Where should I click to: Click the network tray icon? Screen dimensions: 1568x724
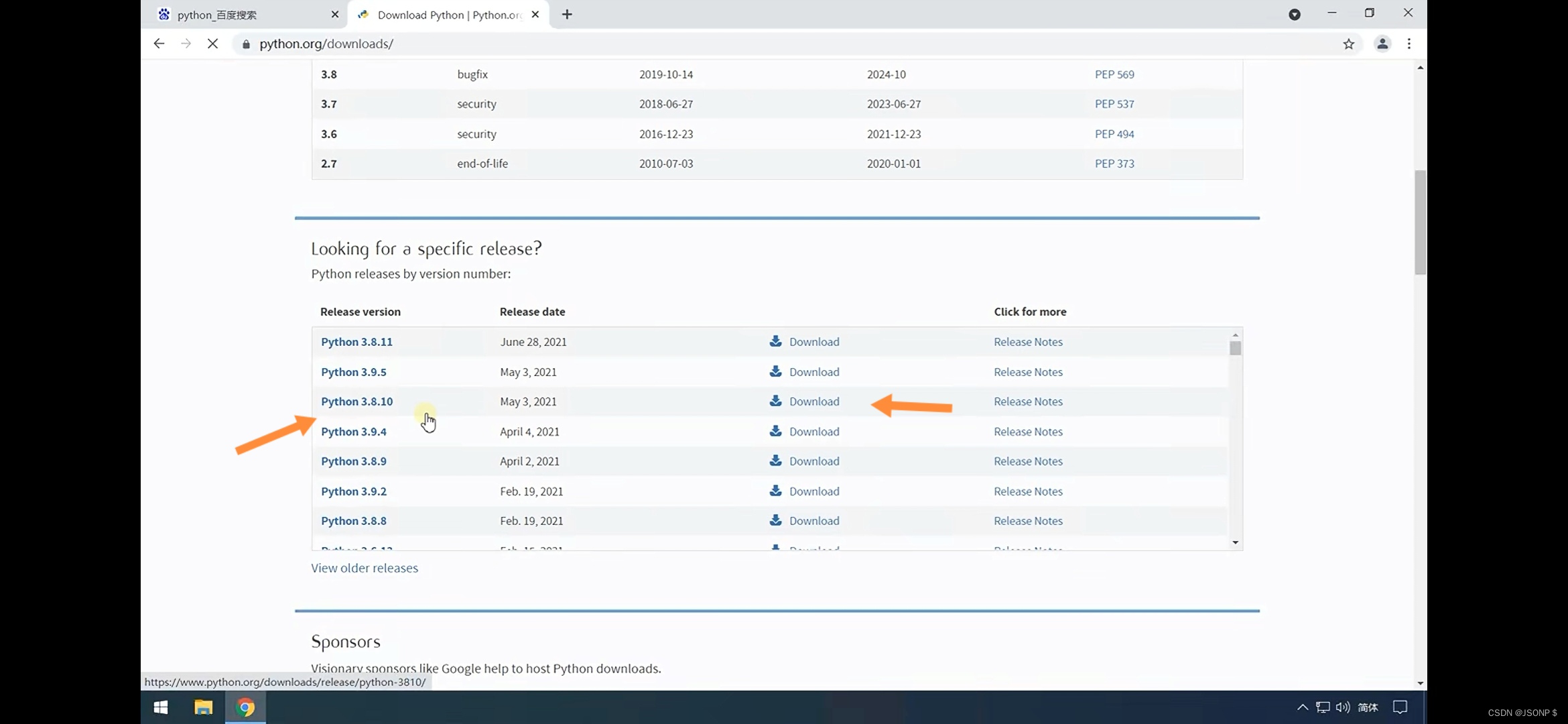tap(1322, 707)
